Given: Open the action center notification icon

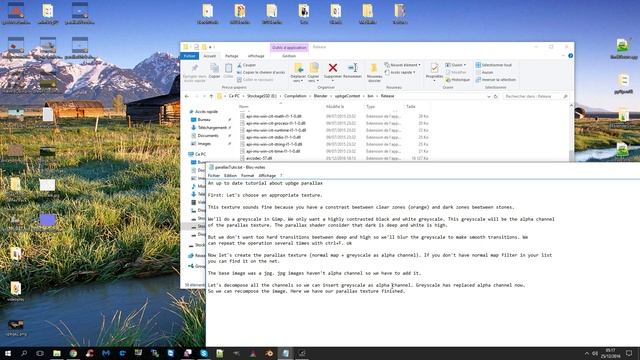Looking at the screenshot, I should click(629, 353).
